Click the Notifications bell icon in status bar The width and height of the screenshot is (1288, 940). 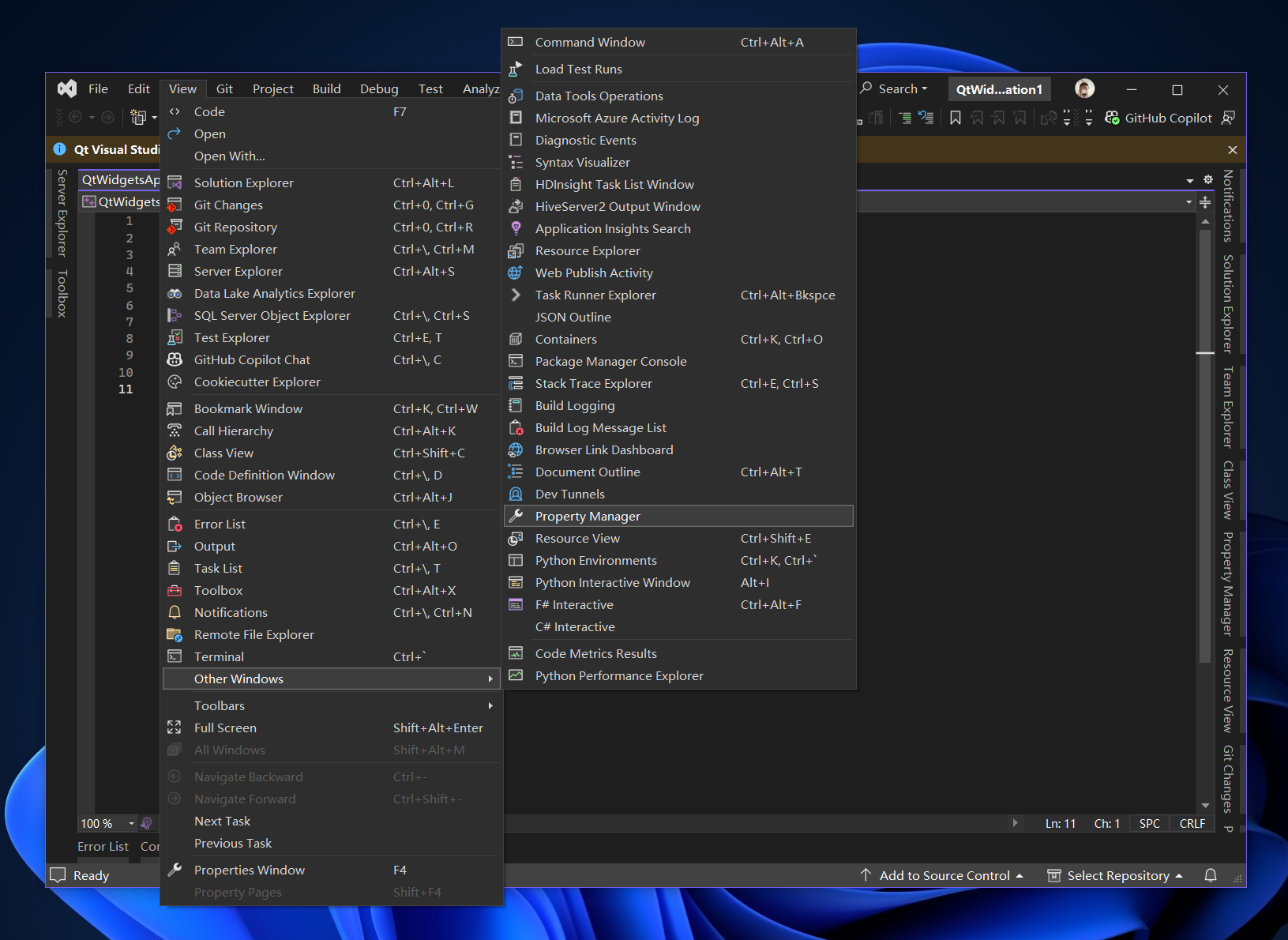tap(1210, 875)
